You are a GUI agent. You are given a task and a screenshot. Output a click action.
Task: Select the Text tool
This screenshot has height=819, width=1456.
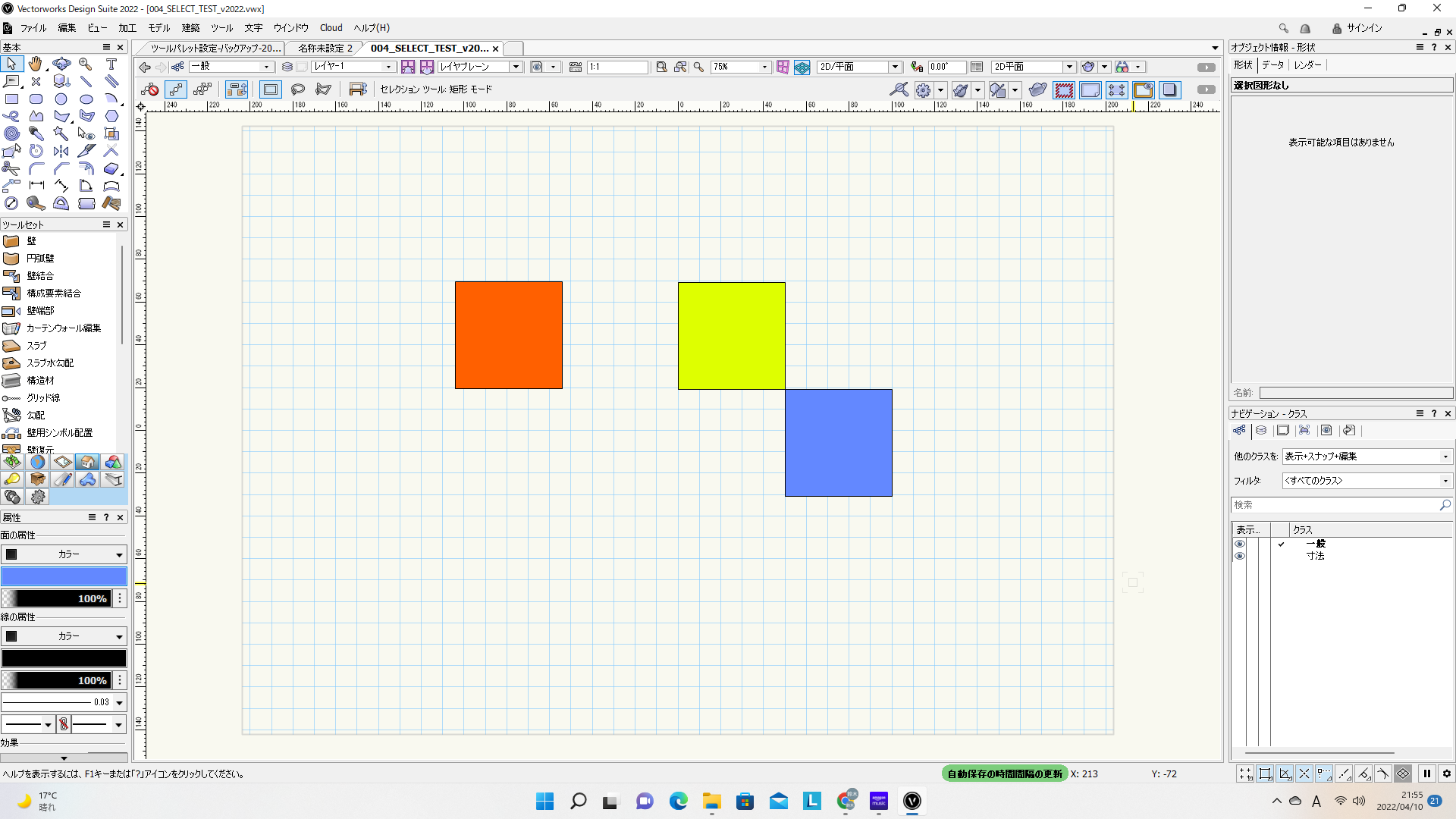111,64
